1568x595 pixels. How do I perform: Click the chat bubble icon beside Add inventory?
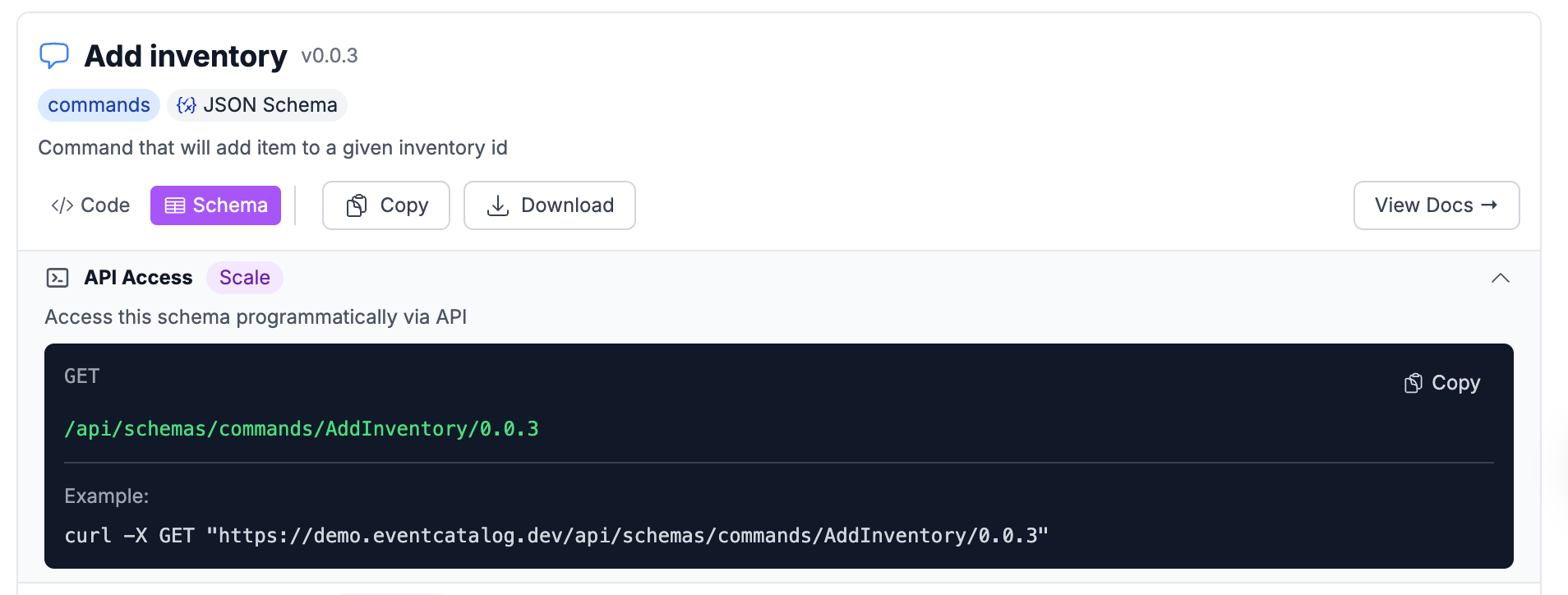pos(54,56)
